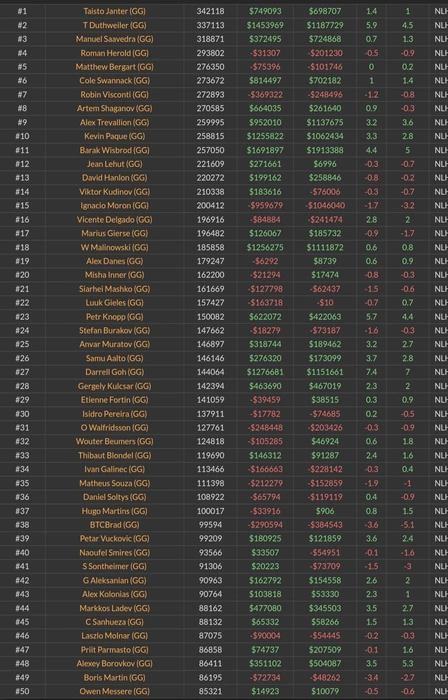Select Manuel Saavedra in the leaderboard
This screenshot has width=448, height=700.
pos(114,39)
